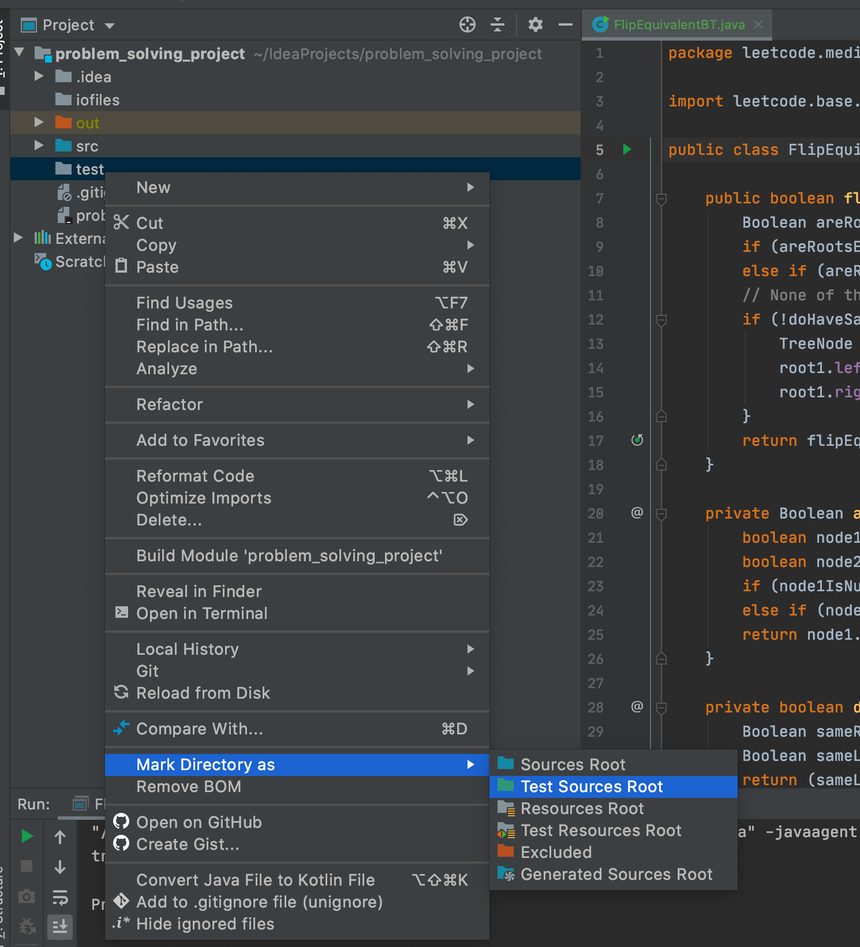
Task: Click the run gutter arrow beside line 5
Action: (627, 150)
